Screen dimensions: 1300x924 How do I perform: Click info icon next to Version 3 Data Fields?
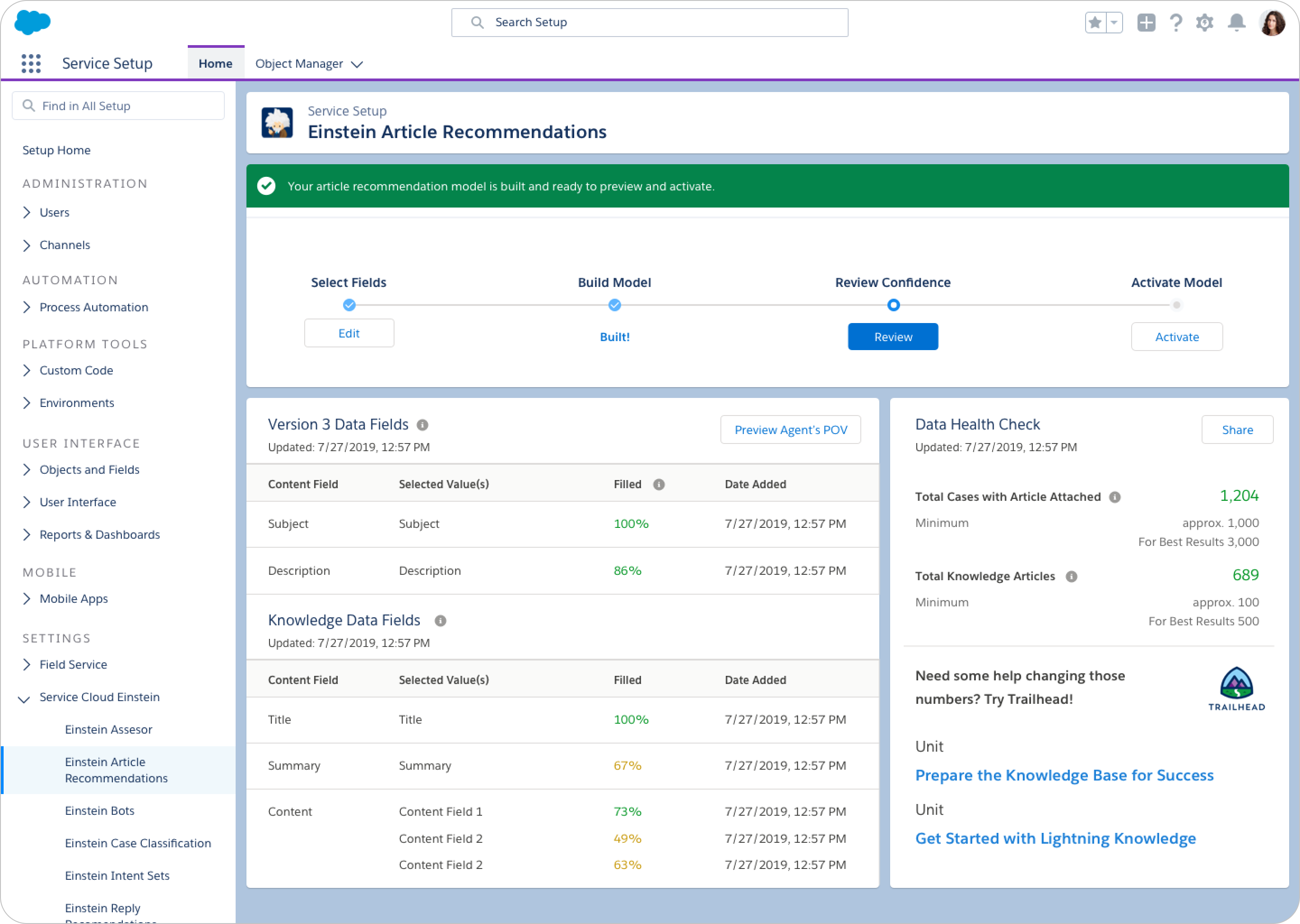422,425
